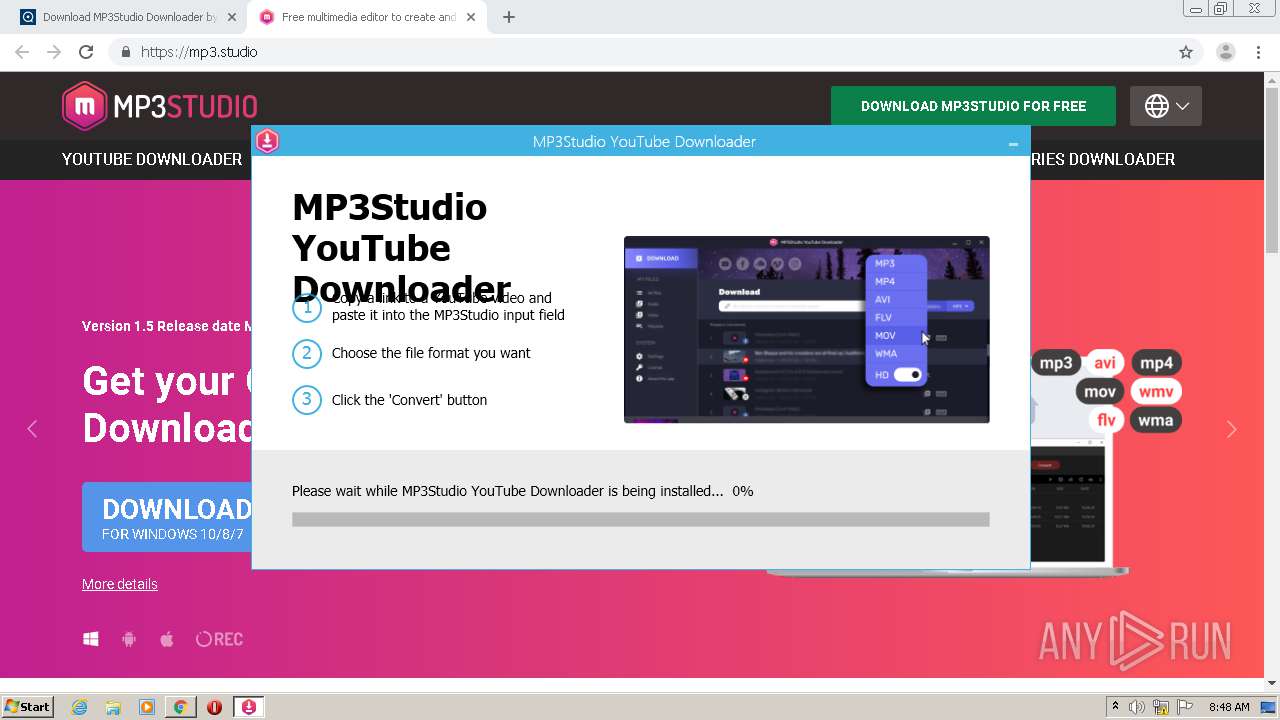Reload the page in Chrome
The width and height of the screenshot is (1280, 720).
pos(86,52)
